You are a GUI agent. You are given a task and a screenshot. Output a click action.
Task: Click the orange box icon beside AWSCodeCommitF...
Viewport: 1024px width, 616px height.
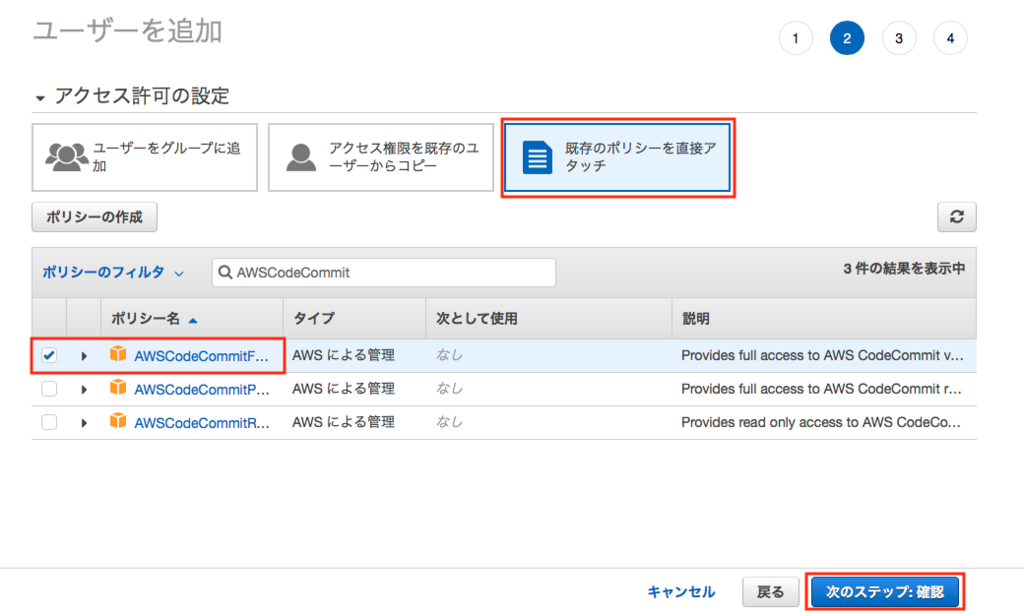pos(118,354)
